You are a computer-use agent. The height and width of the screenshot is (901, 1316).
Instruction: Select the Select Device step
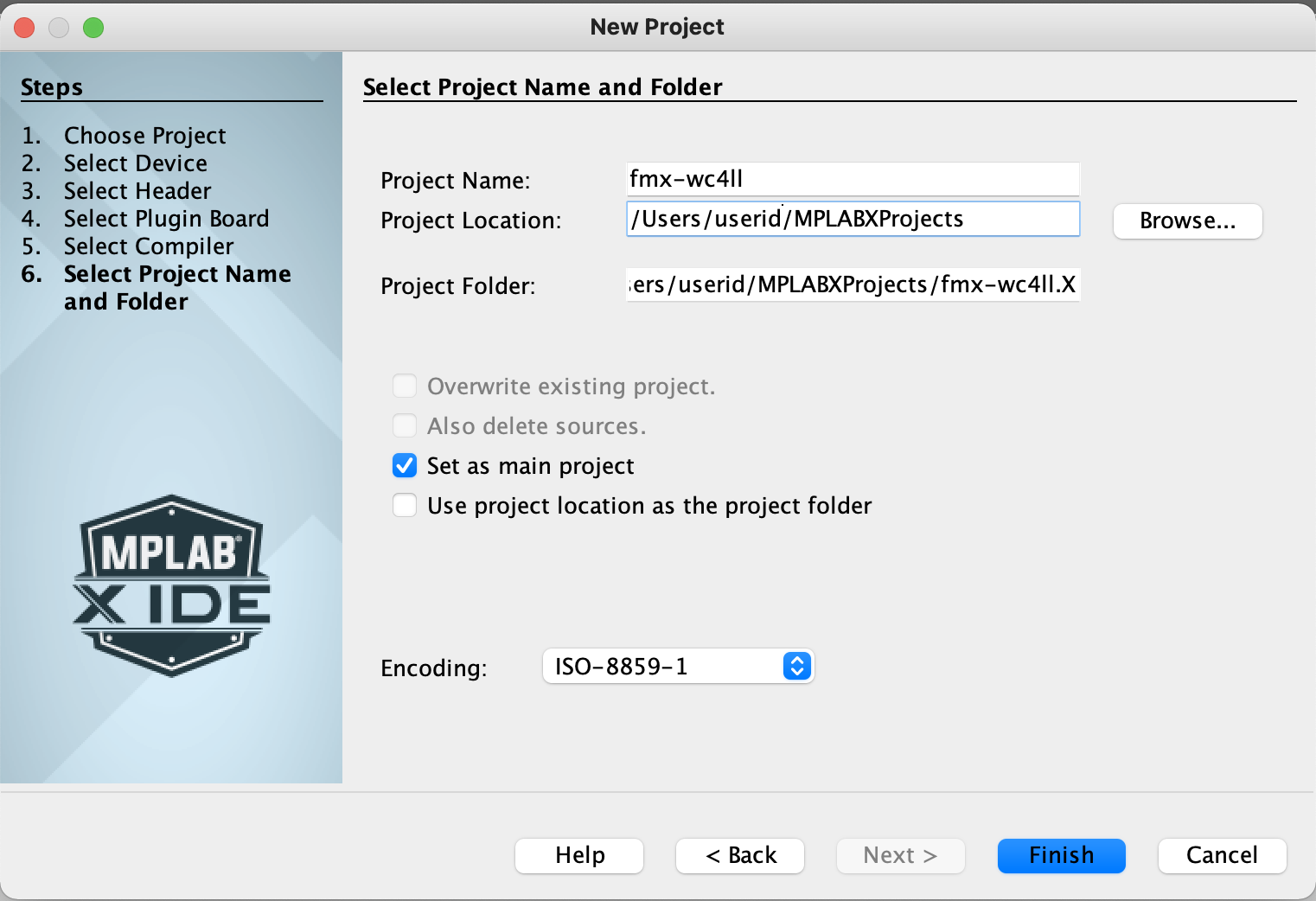coord(135,163)
